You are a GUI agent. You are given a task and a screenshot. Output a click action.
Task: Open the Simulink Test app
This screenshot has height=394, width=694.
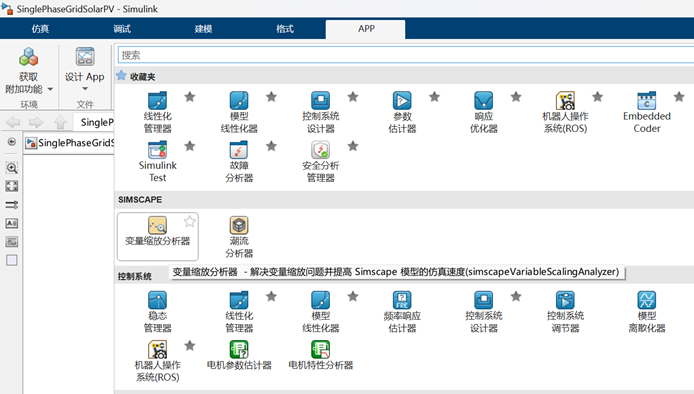(x=158, y=162)
